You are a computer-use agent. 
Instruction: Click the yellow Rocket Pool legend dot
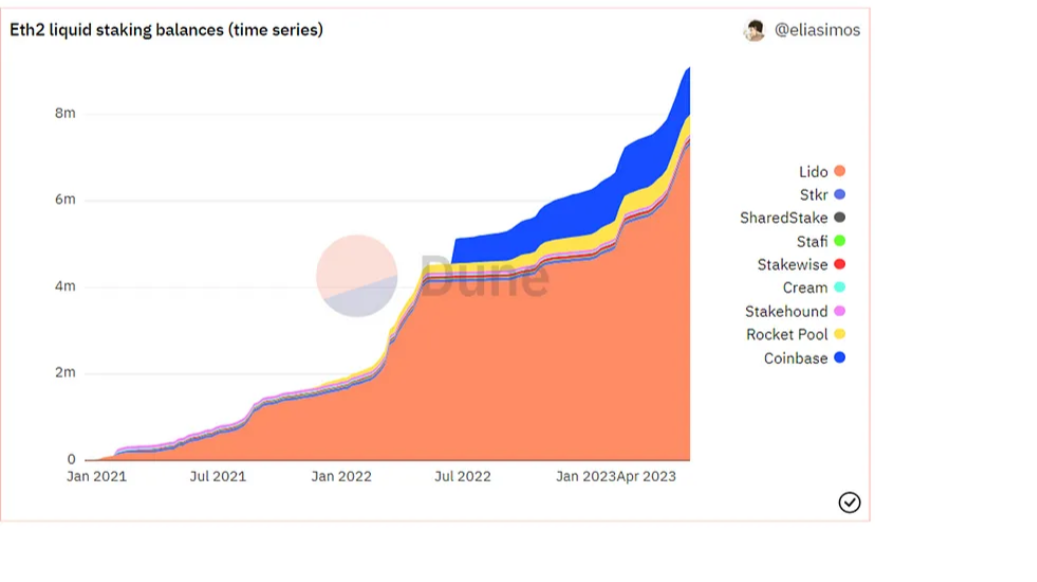(839, 335)
